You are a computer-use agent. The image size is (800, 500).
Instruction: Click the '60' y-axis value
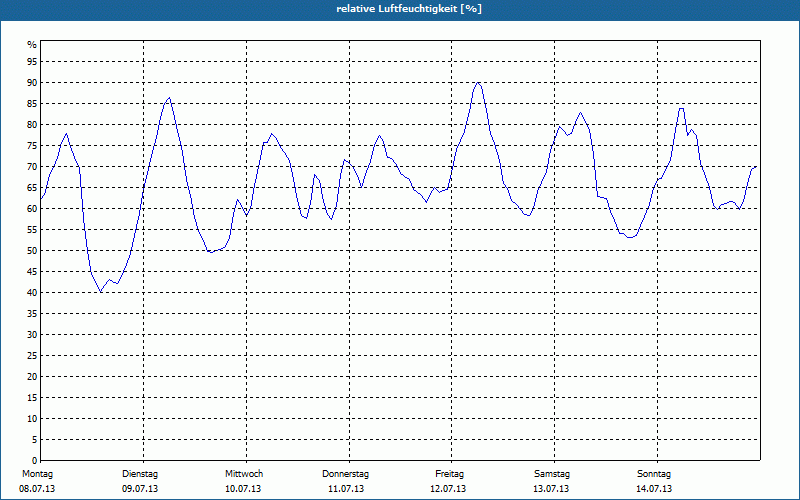(x=32, y=209)
